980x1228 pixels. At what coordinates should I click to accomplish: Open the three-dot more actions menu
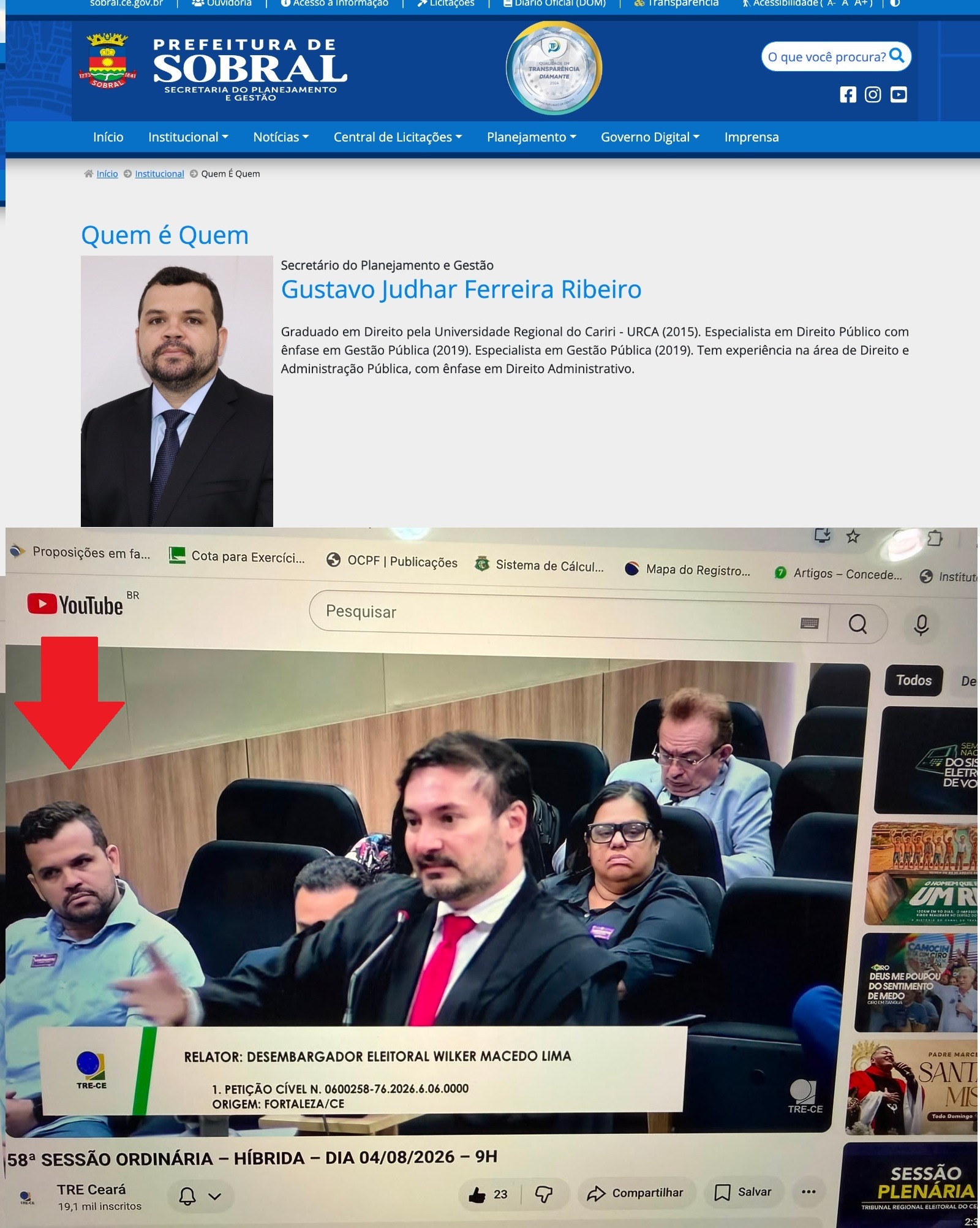[809, 1191]
